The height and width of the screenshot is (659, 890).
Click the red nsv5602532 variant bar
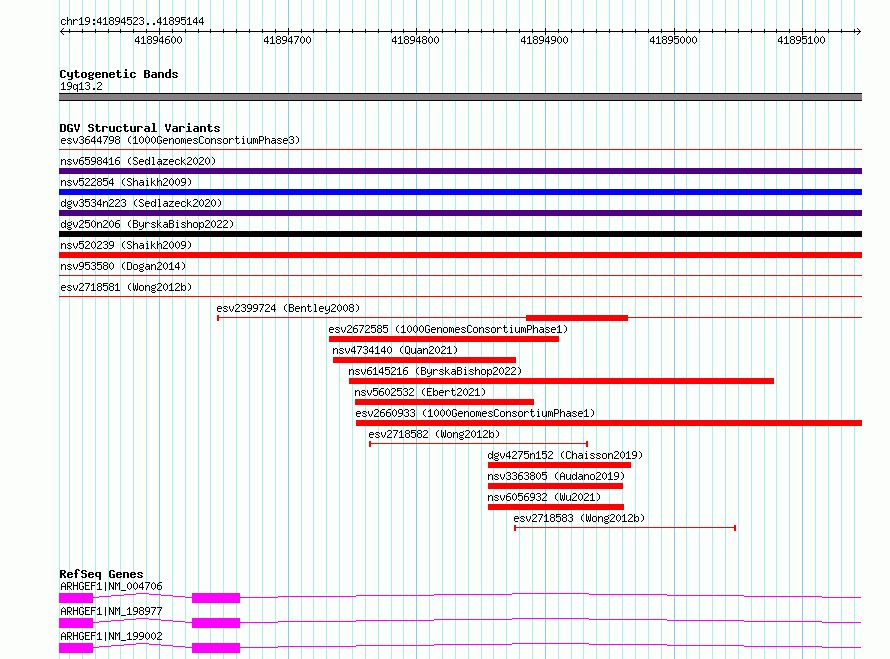(x=444, y=402)
